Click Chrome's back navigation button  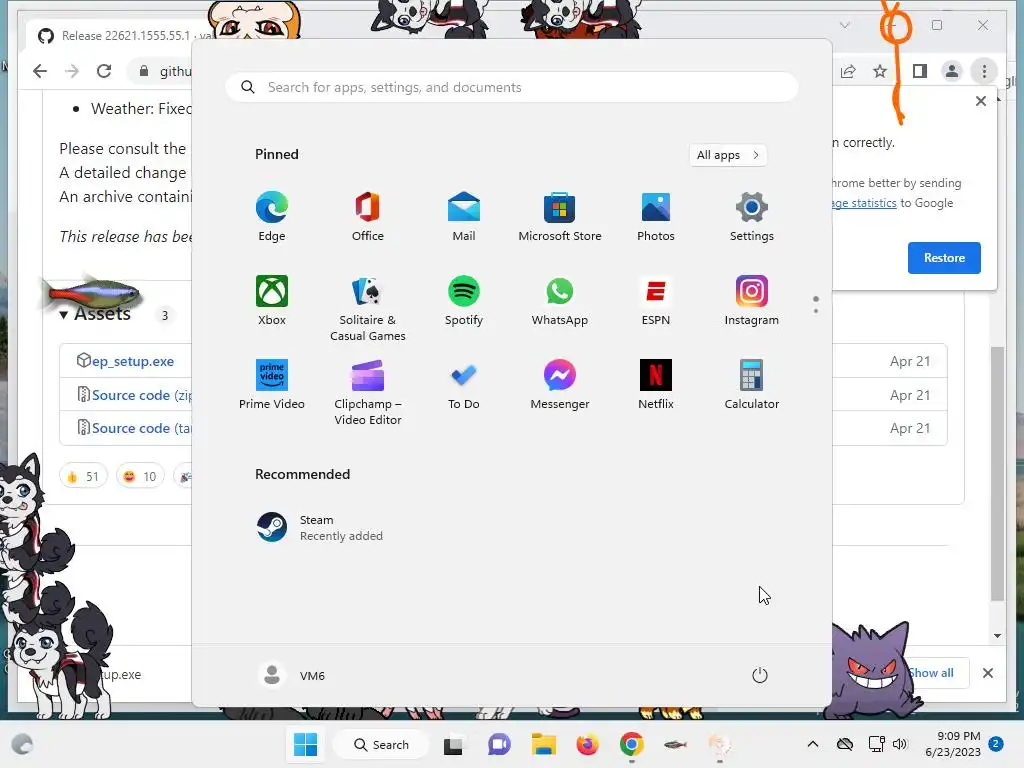point(40,71)
